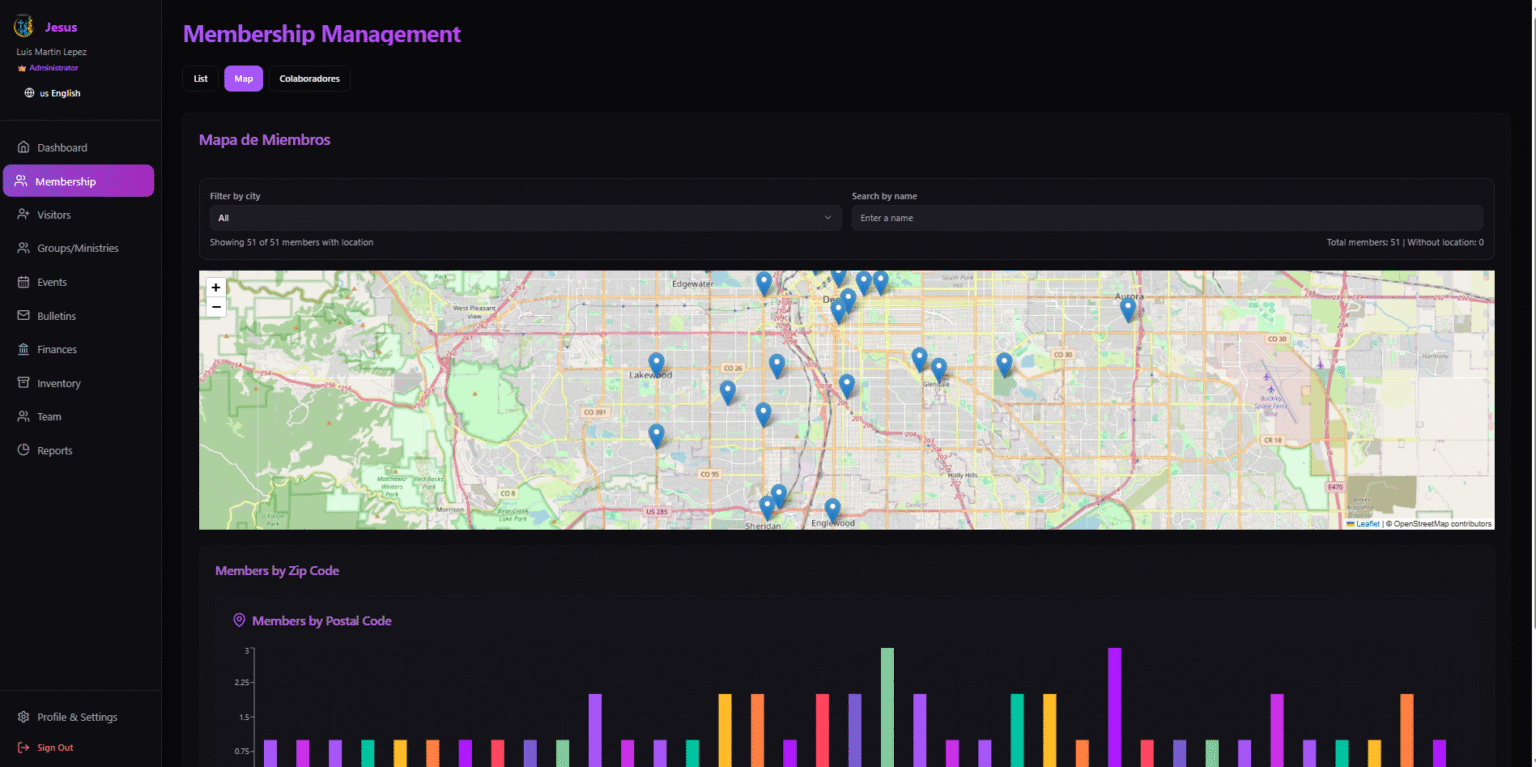
Task: Open the Filter by city dropdown
Action: click(x=525, y=218)
